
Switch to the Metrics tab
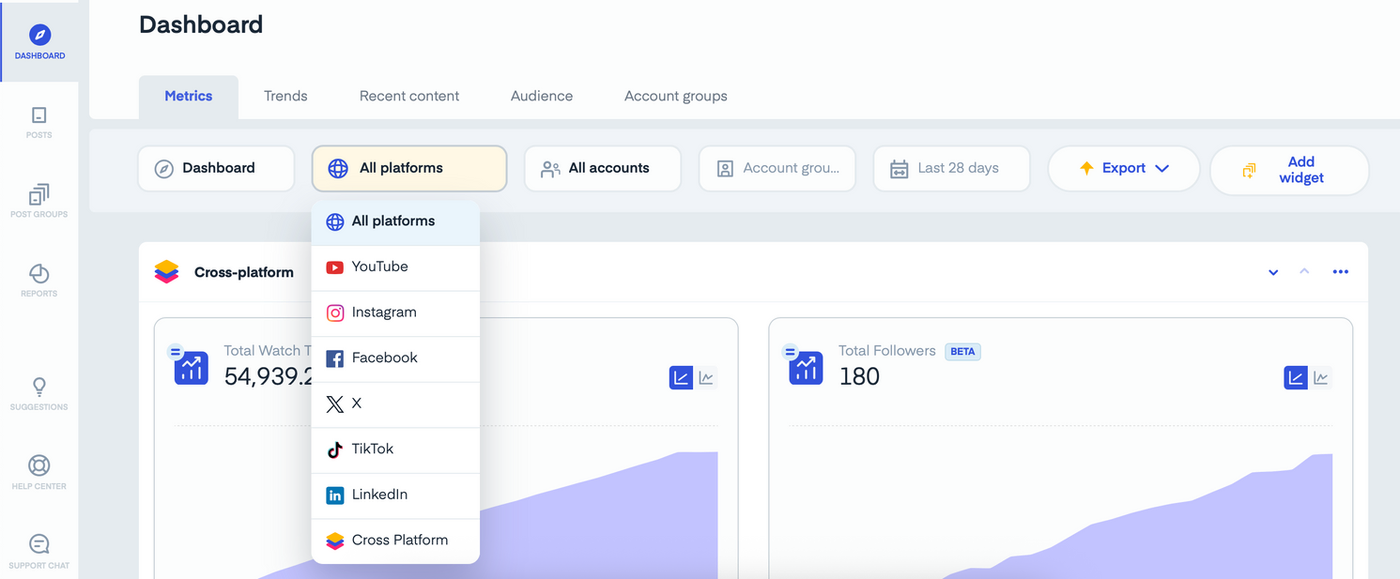[188, 96]
